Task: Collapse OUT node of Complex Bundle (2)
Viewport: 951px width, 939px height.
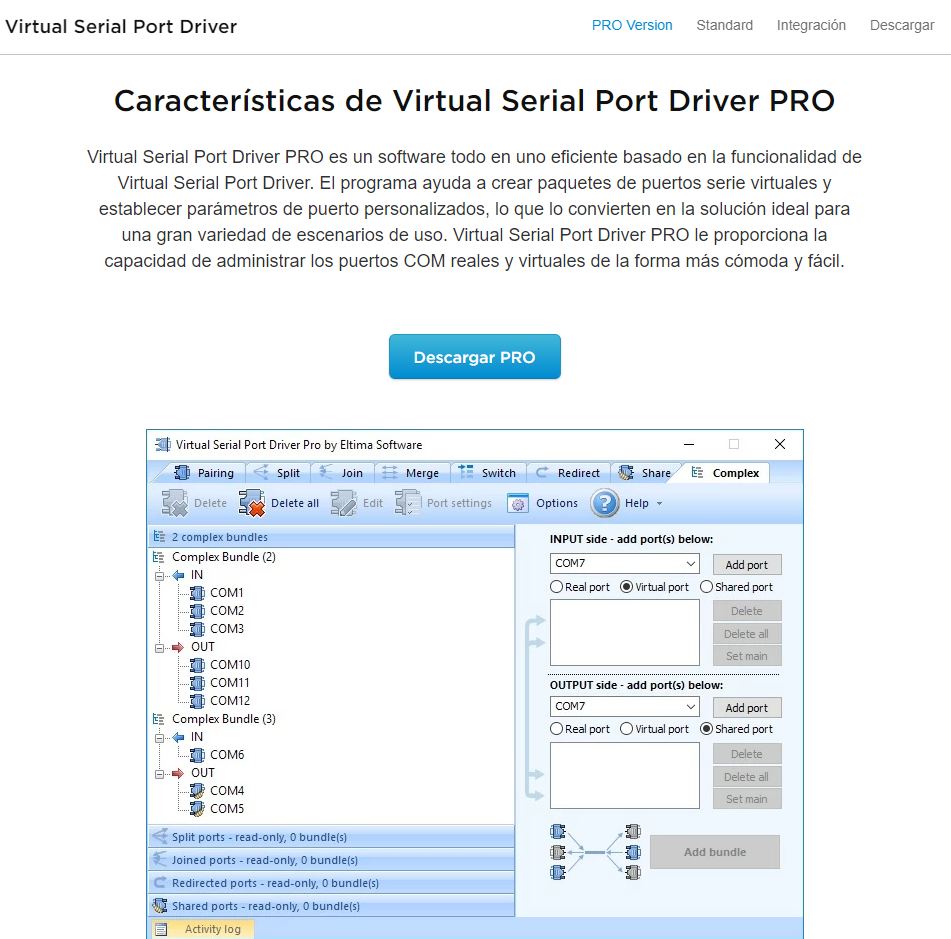Action: (159, 648)
